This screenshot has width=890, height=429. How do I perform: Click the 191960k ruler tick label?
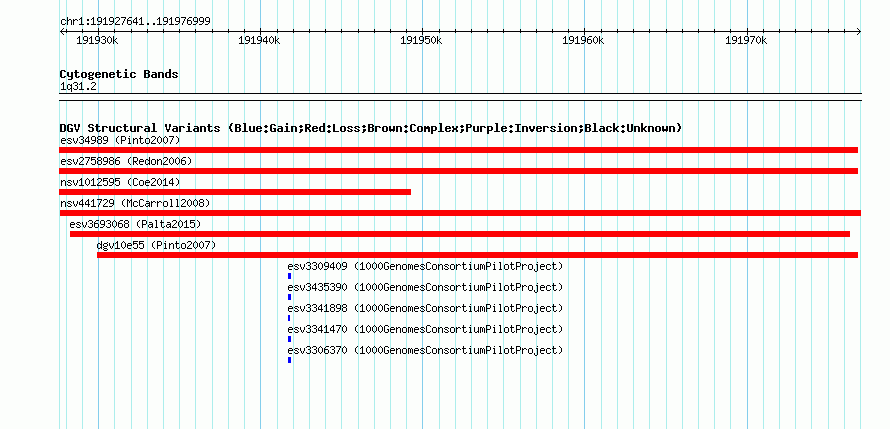point(583,40)
